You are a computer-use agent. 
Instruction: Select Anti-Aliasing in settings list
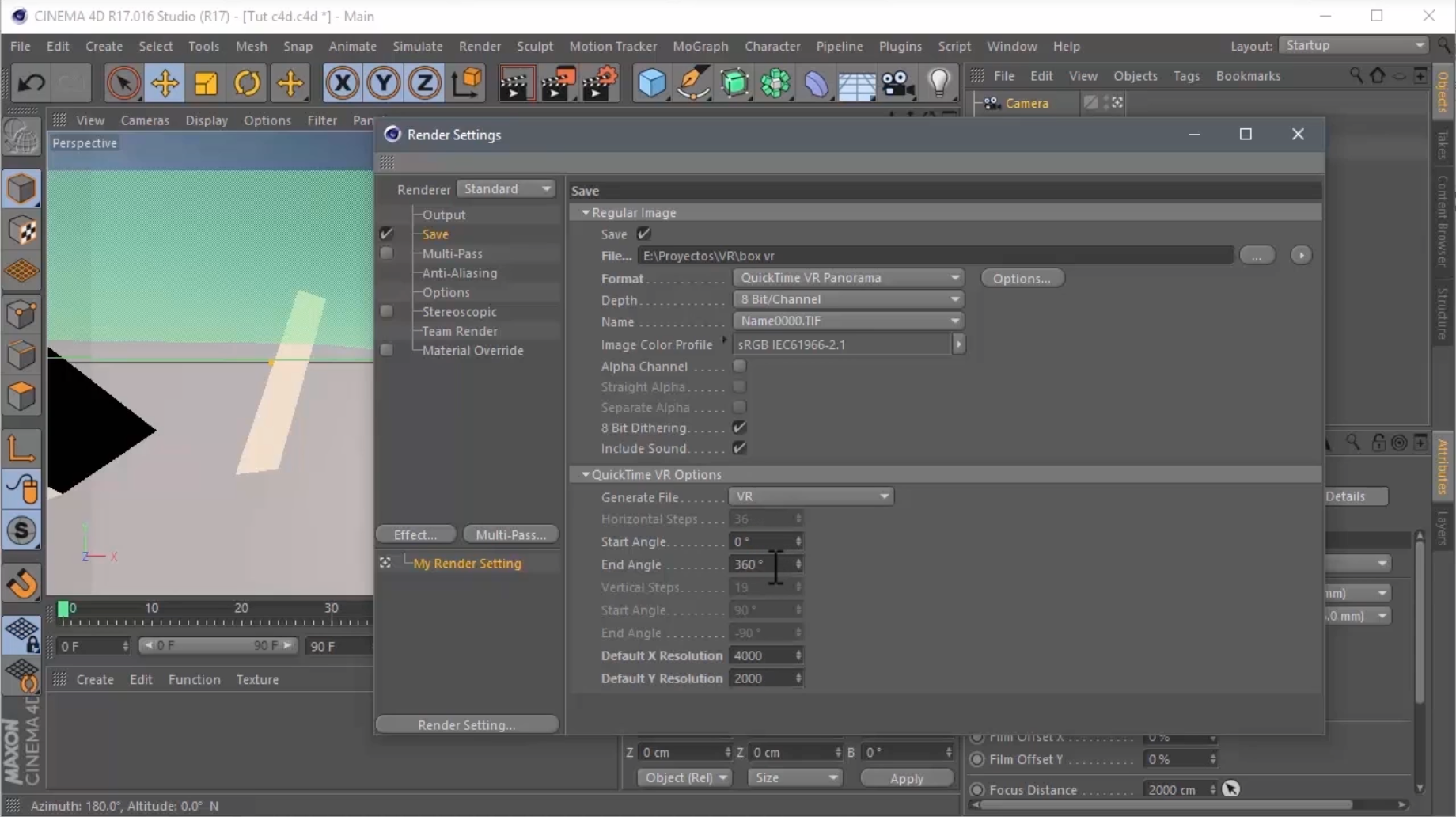click(x=460, y=272)
